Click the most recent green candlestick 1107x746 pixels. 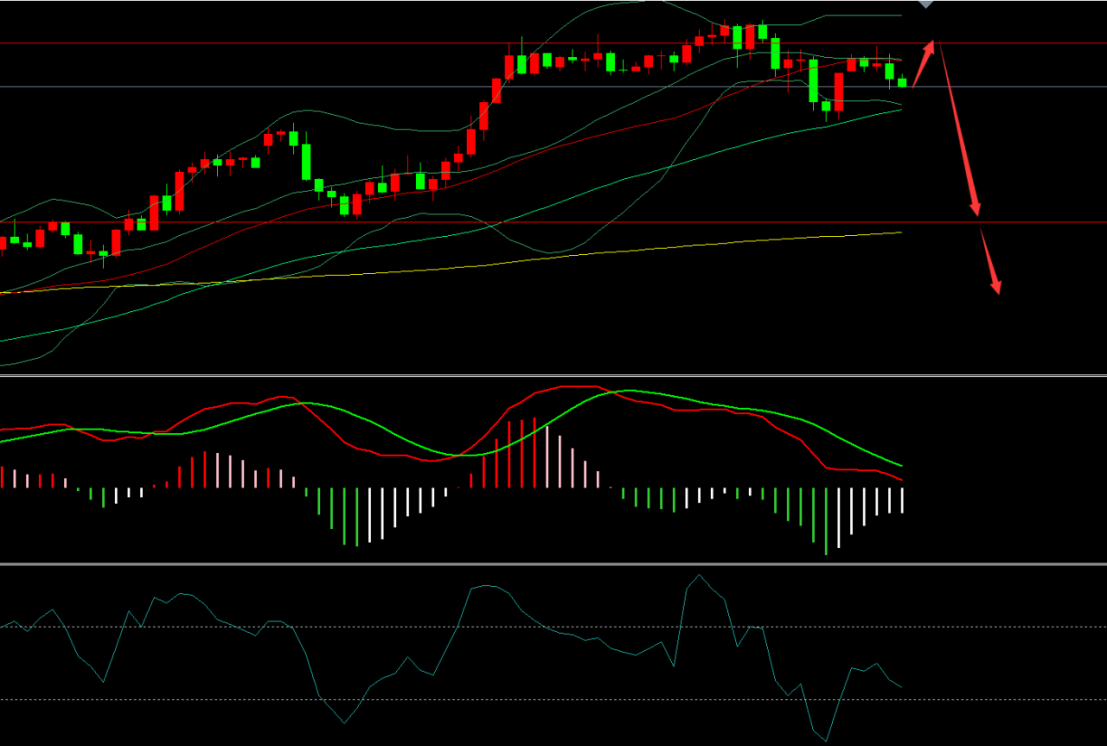coord(902,82)
